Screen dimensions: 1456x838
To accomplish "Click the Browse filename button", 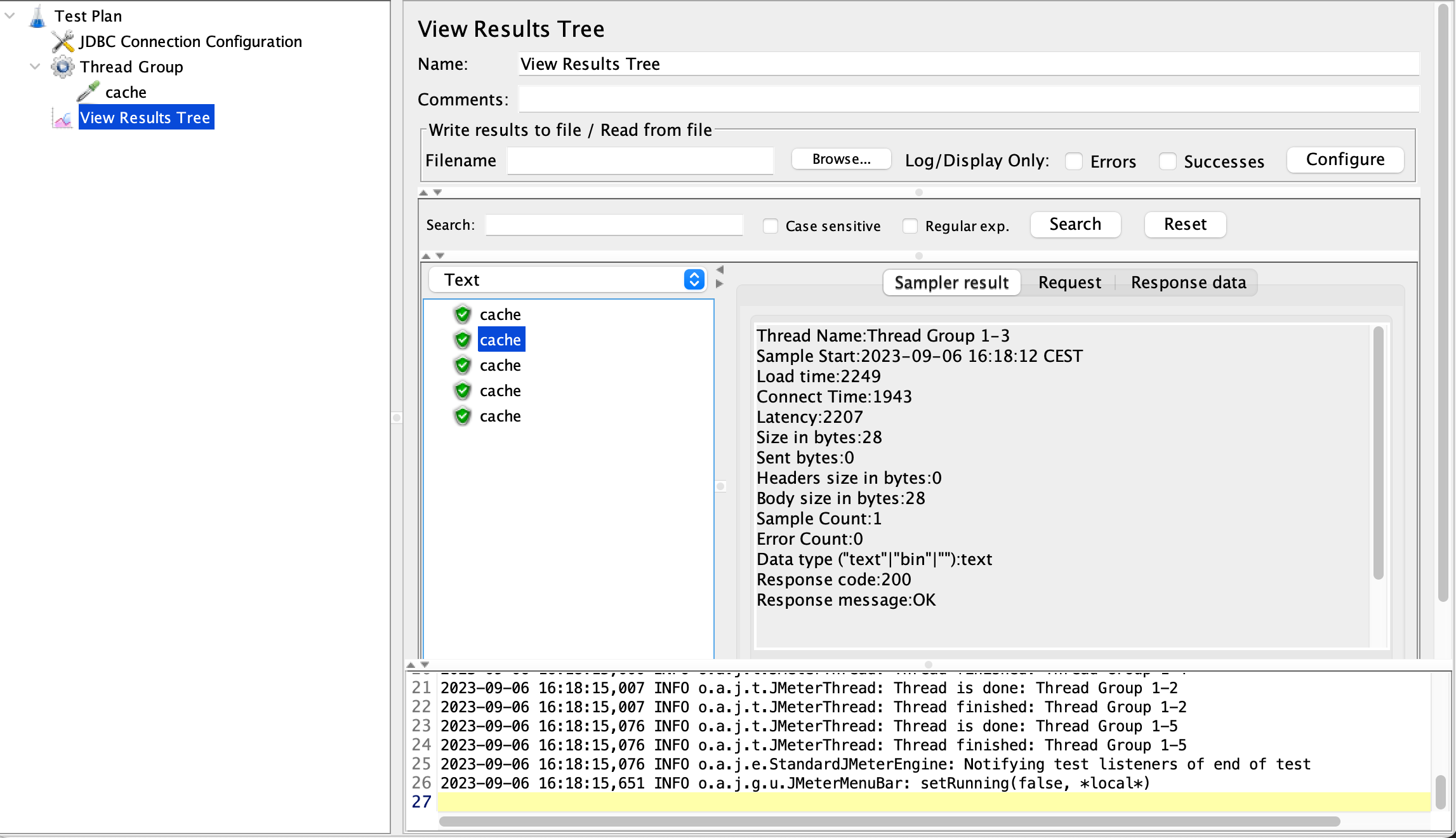I will pos(839,159).
